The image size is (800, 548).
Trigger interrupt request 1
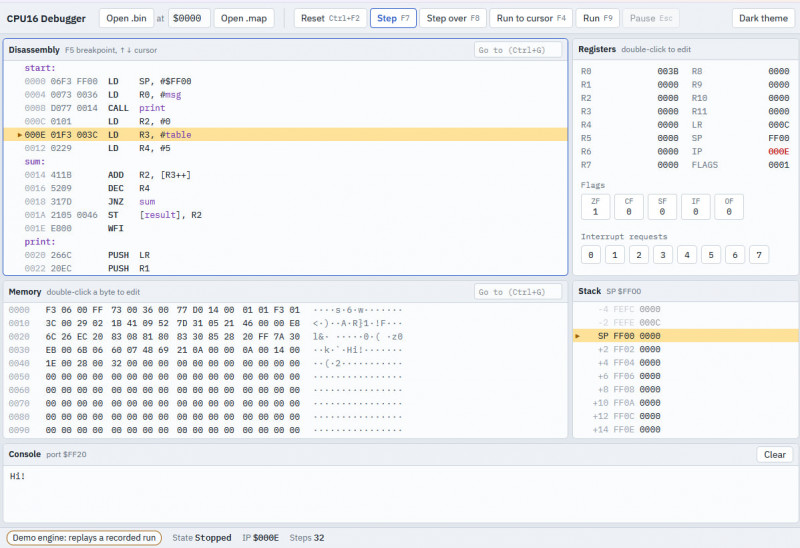[615, 255]
